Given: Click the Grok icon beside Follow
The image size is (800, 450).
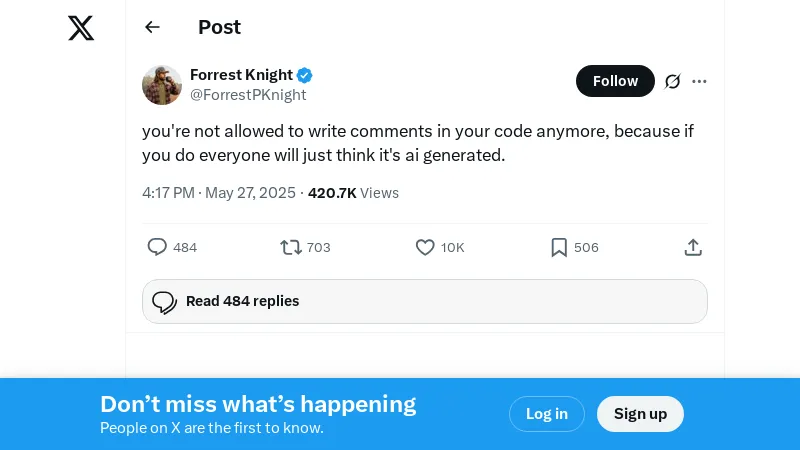Looking at the screenshot, I should 673,81.
